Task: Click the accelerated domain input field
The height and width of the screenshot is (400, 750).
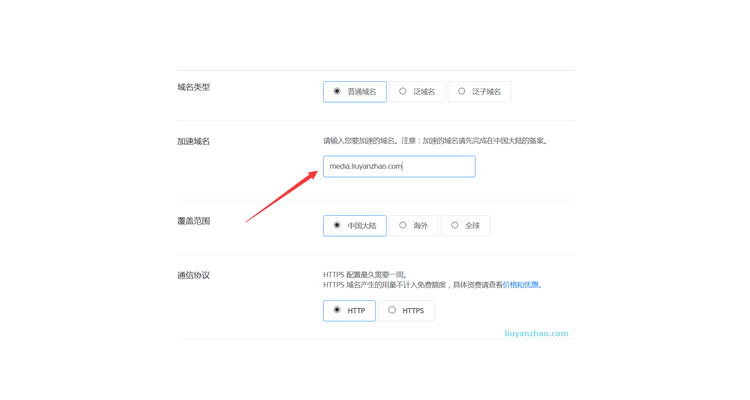Action: (399, 167)
